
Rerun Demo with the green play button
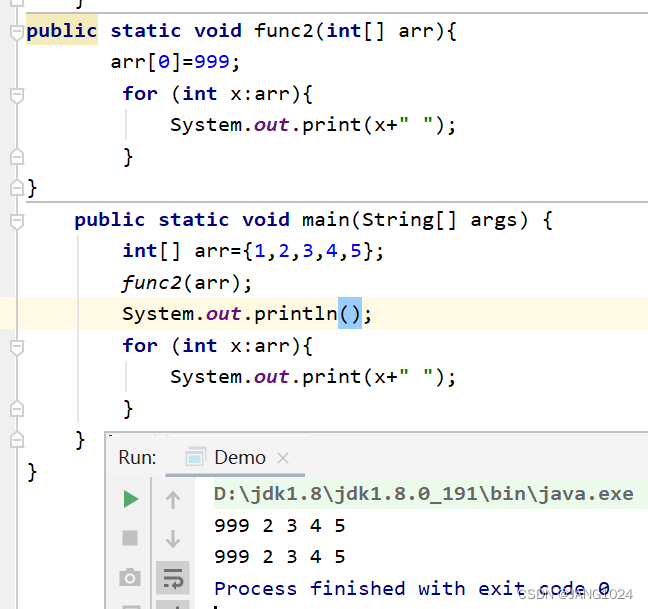(131, 499)
